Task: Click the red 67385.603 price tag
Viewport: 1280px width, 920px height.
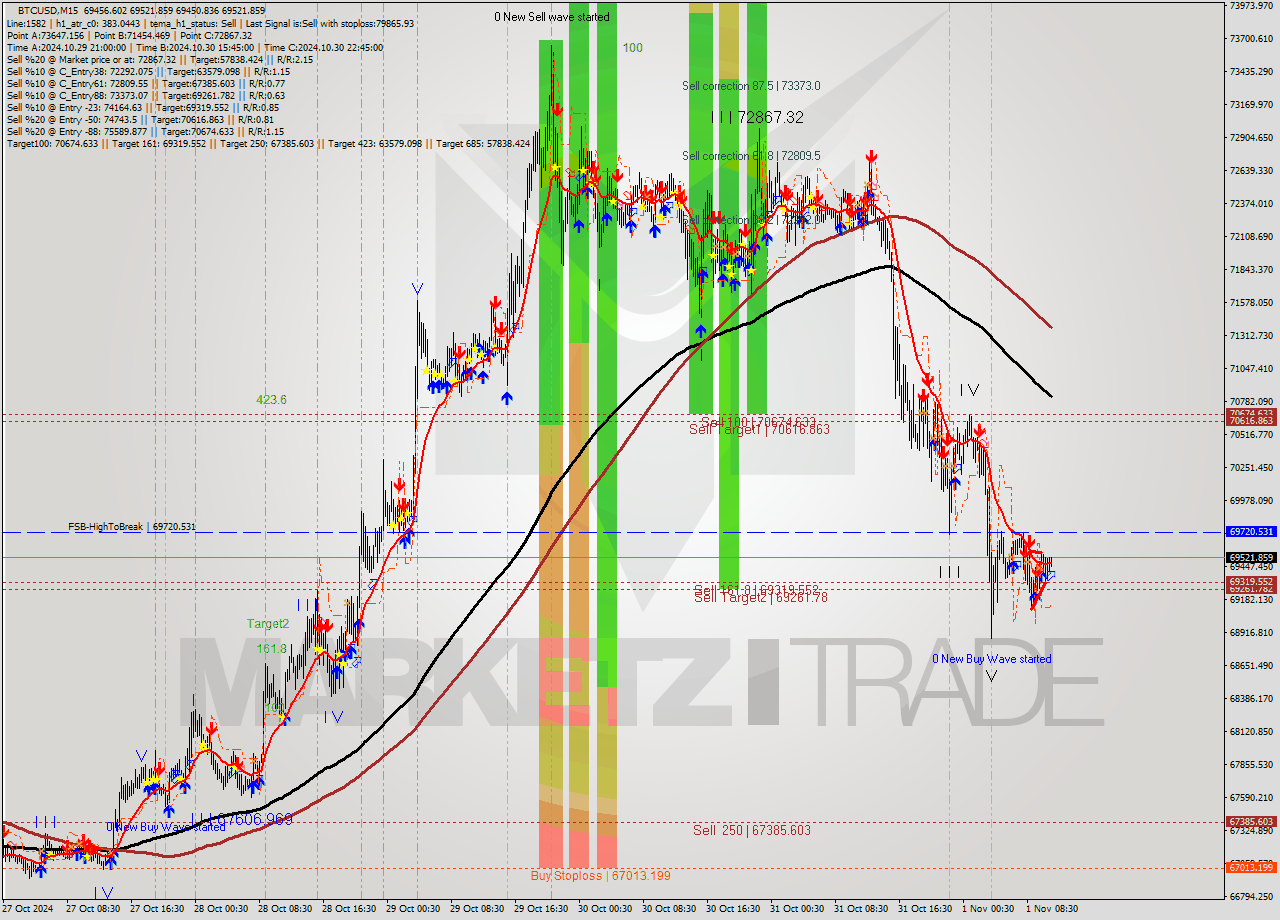Action: [x=1251, y=821]
